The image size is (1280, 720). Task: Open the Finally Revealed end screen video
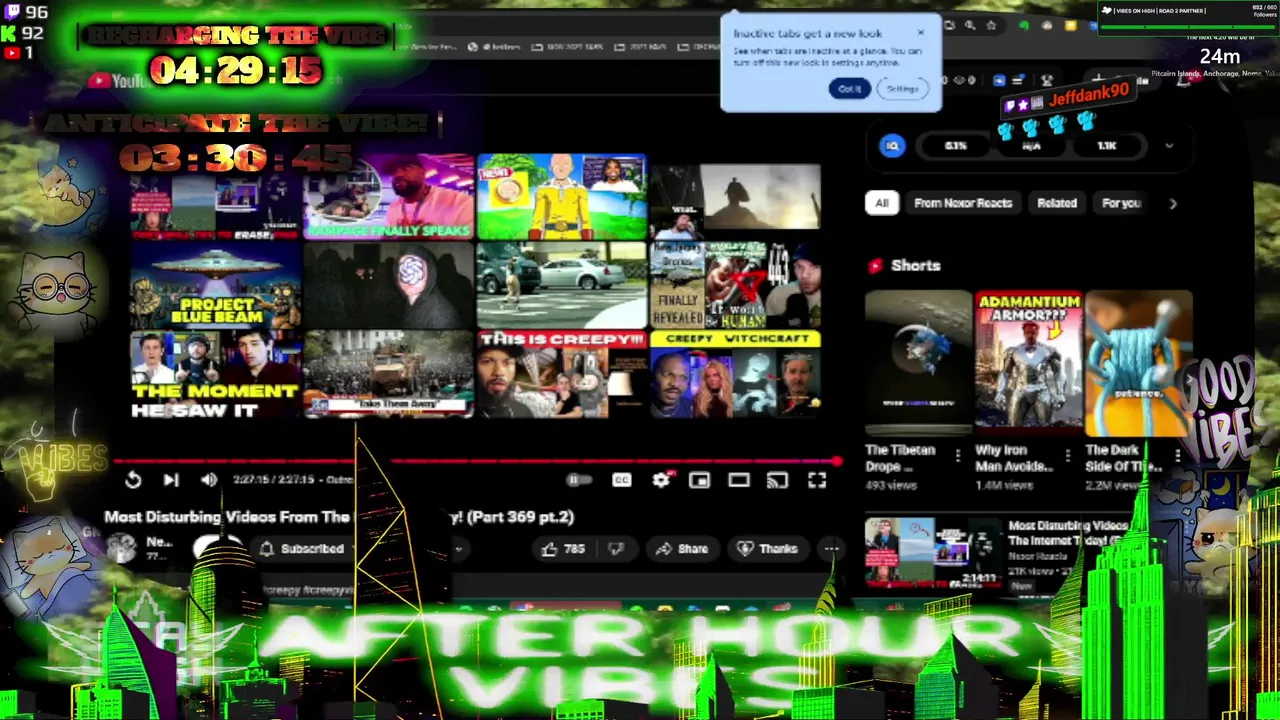click(735, 284)
